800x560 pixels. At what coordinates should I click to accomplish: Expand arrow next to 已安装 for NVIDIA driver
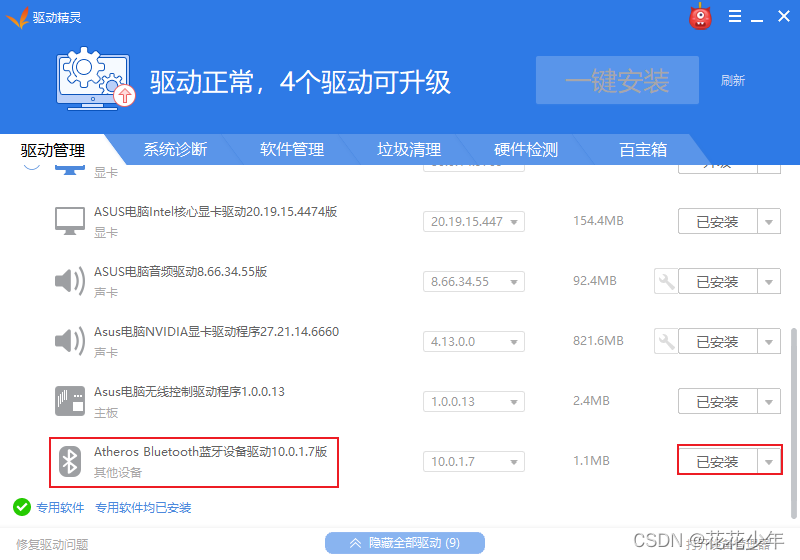tap(769, 342)
